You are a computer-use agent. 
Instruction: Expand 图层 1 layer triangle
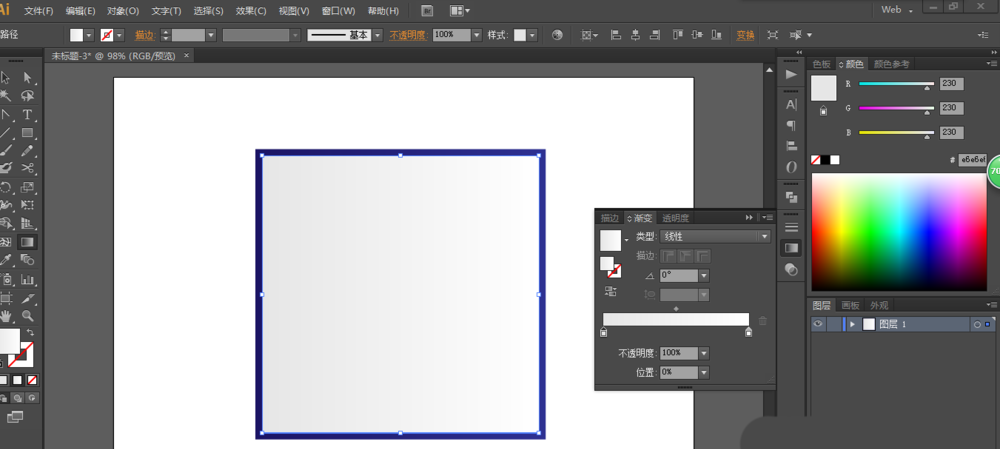tap(852, 324)
